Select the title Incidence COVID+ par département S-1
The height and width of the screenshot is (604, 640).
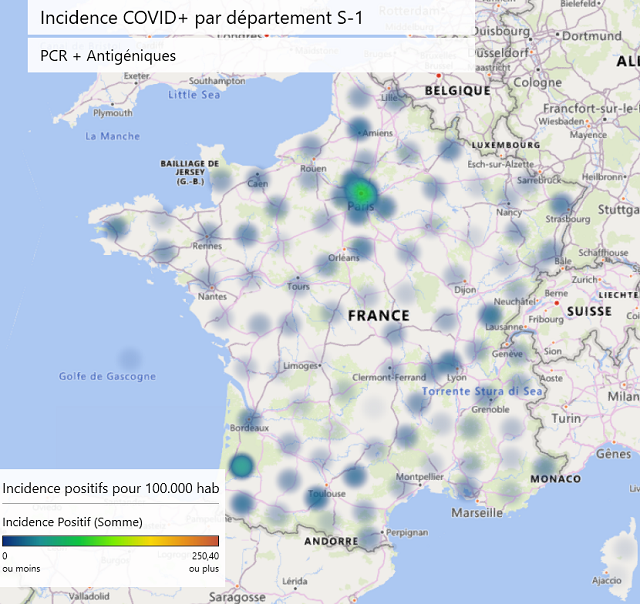point(202,19)
